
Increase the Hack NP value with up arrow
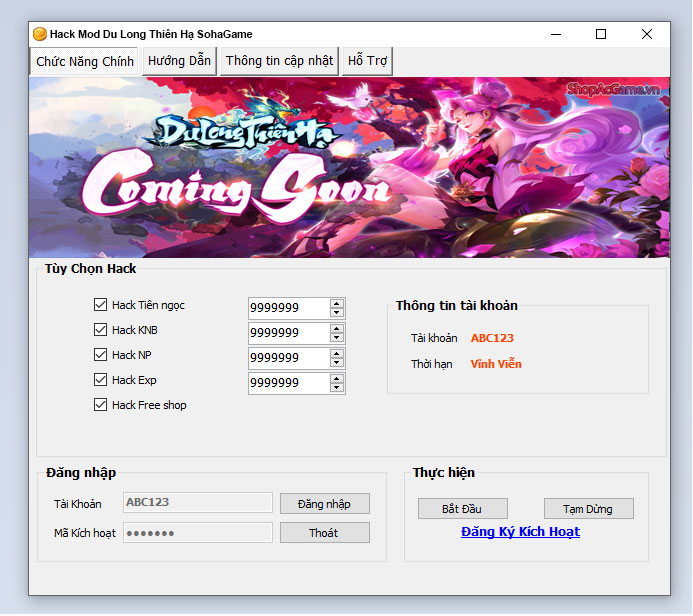tap(337, 354)
